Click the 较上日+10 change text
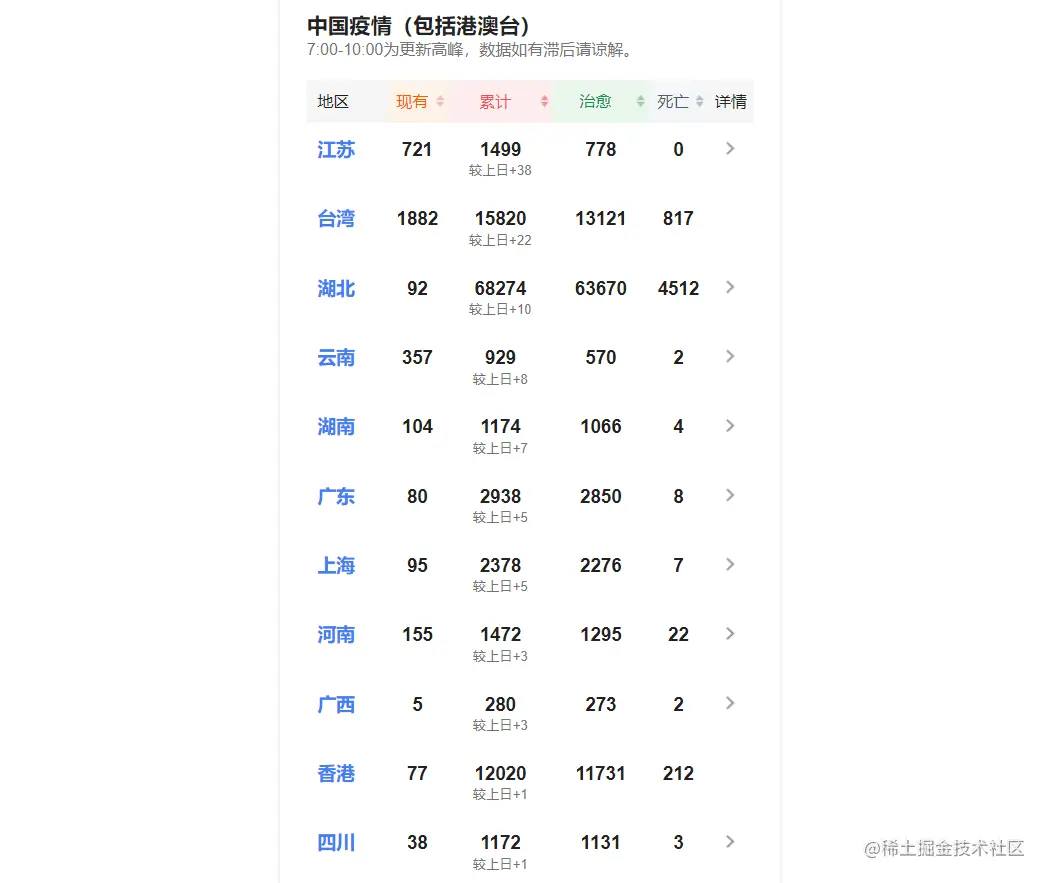Image resolution: width=1049 pixels, height=883 pixels. coord(500,310)
